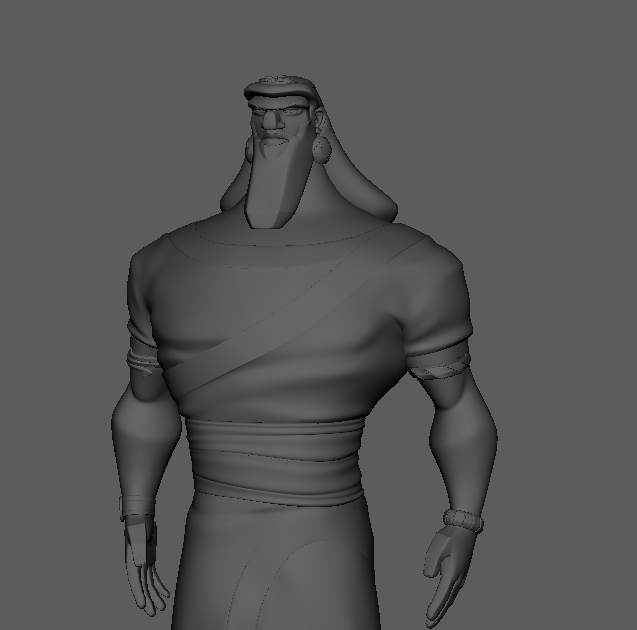Click the hand below the plain cuff
Screen dimensions: 637x630
tap(146, 570)
